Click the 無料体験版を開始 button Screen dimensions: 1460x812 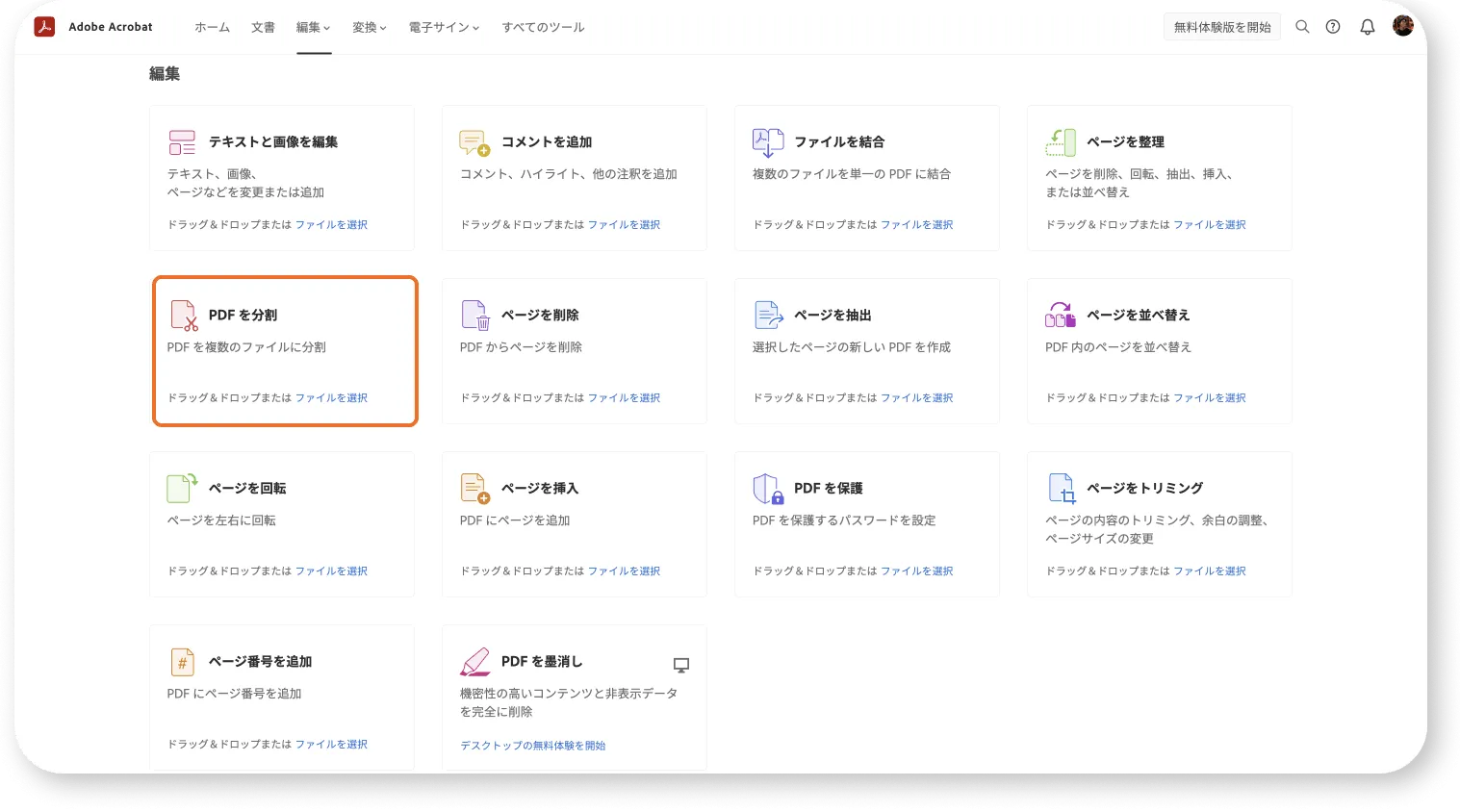point(1222,27)
